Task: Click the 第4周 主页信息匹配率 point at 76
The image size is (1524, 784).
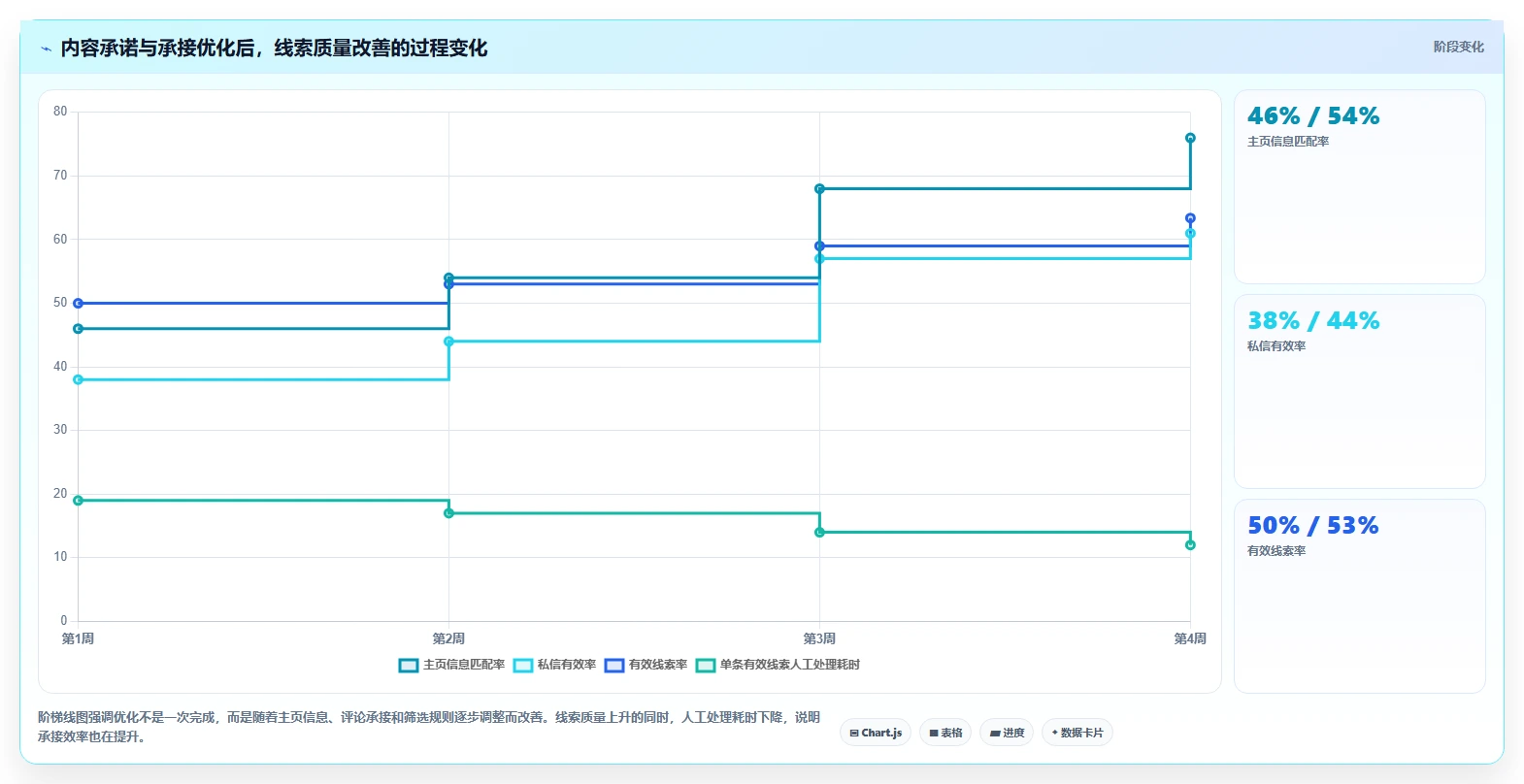Action: click(x=1190, y=138)
